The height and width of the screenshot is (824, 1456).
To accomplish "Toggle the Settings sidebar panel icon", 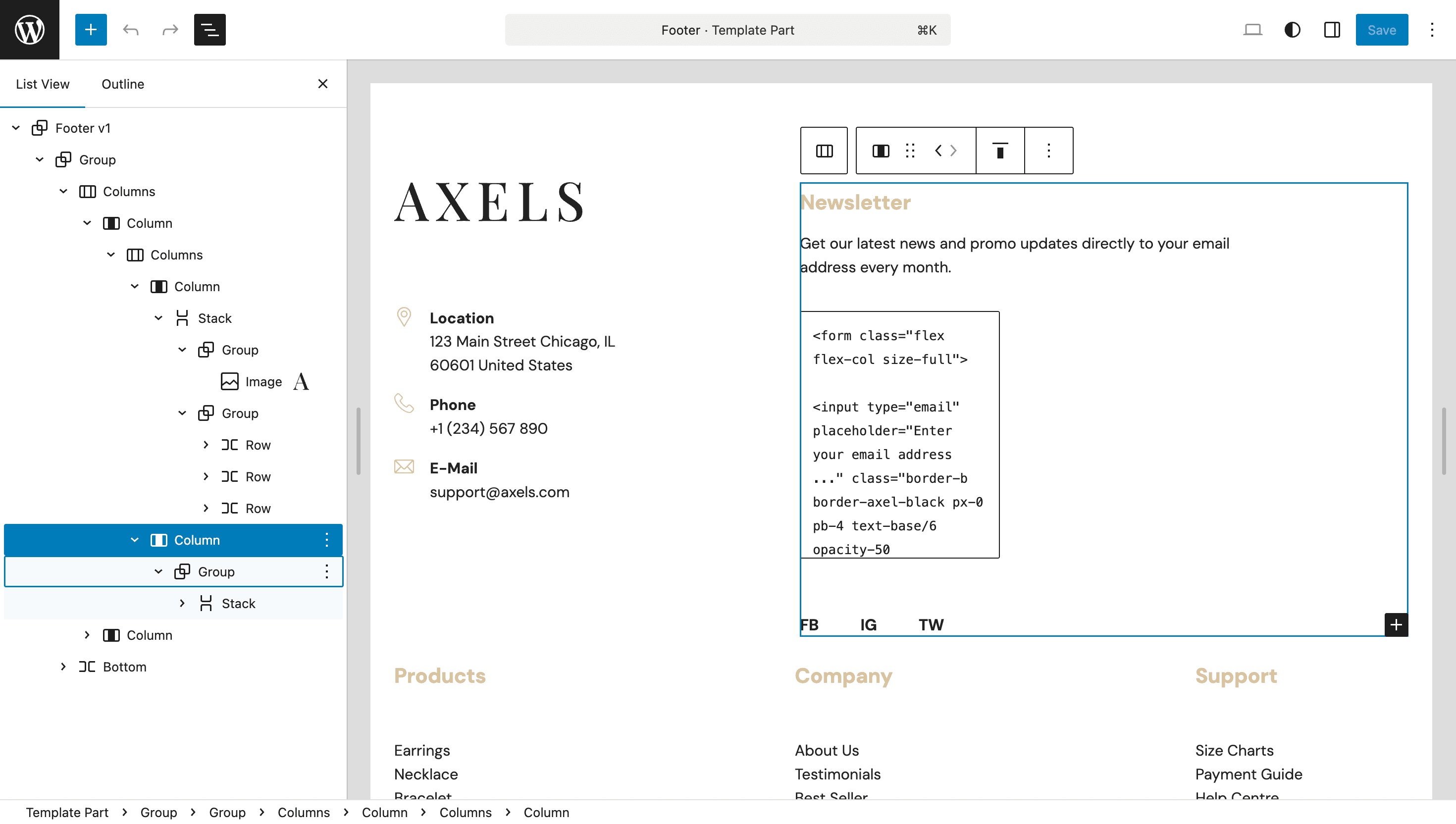I will [x=1332, y=29].
